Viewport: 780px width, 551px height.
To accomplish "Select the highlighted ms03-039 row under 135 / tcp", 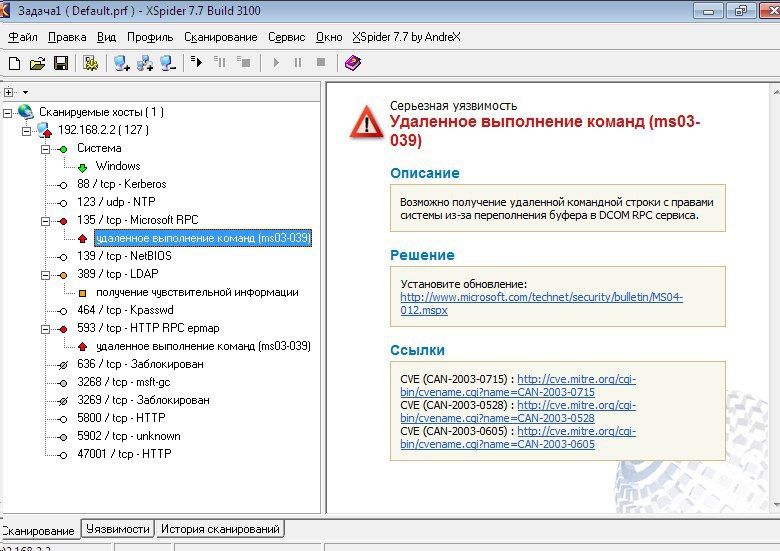I will [203, 238].
